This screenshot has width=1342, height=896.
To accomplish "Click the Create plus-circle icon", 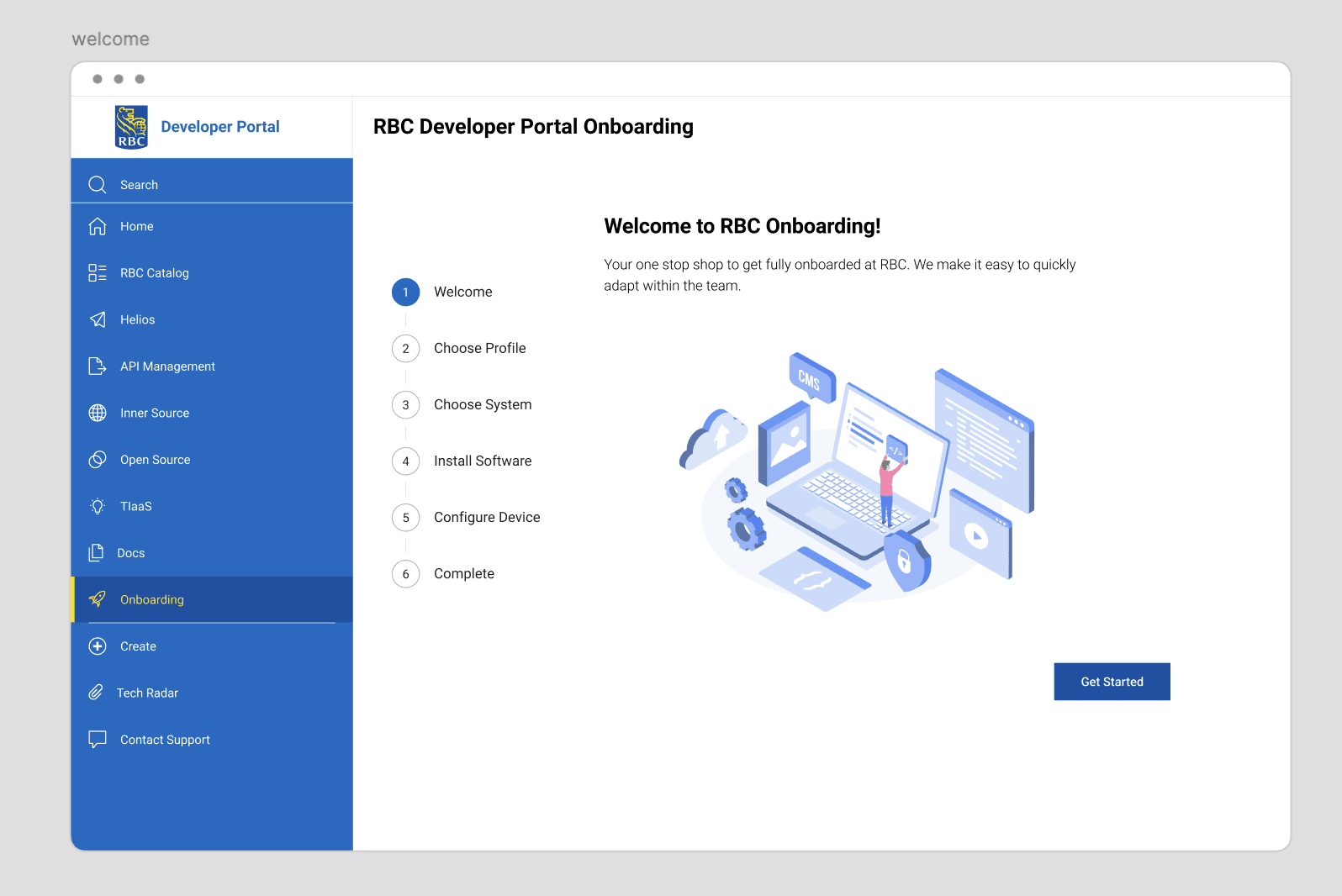I will [x=98, y=646].
